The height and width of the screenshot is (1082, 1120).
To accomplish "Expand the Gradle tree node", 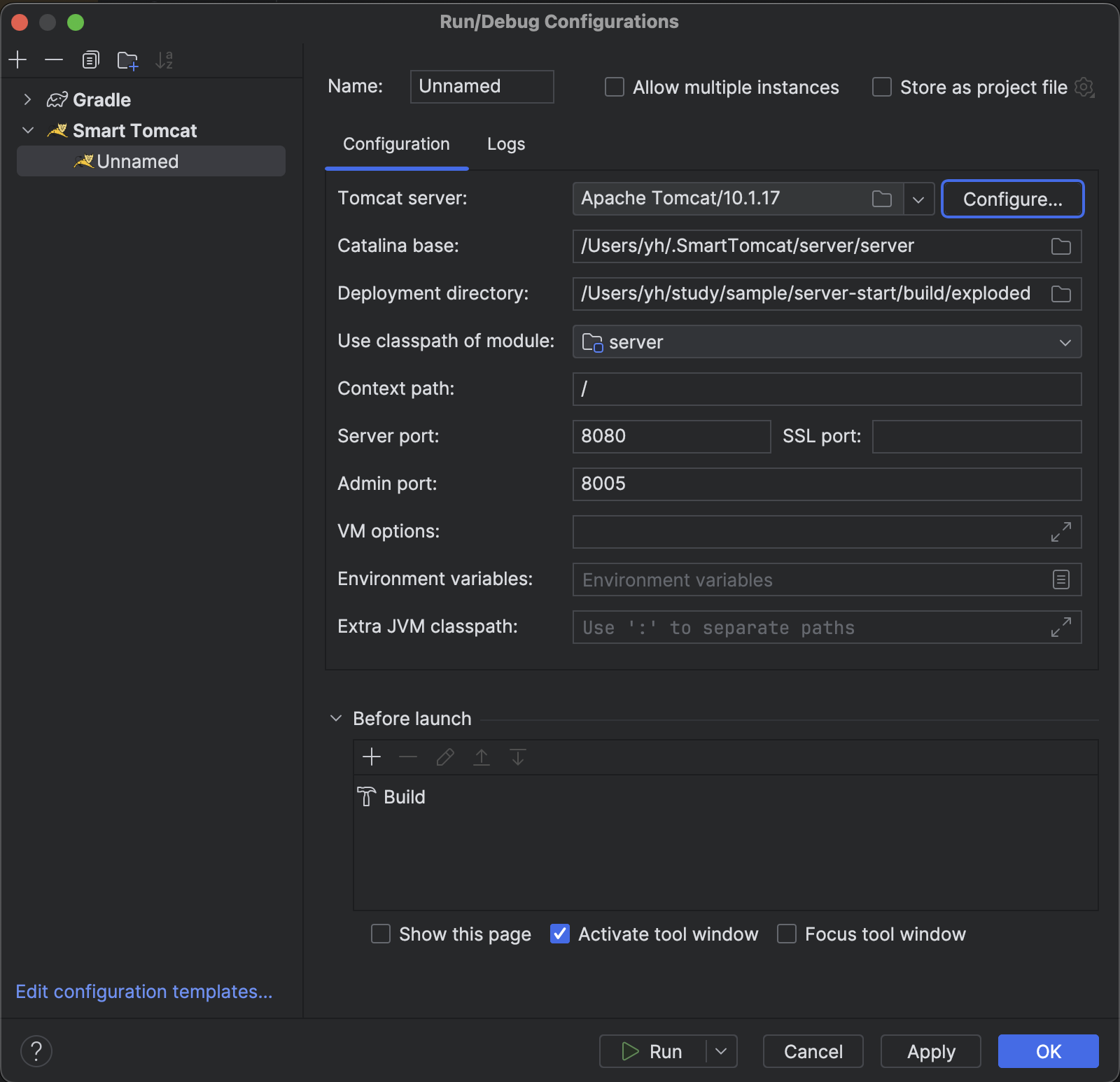I will [x=27, y=100].
